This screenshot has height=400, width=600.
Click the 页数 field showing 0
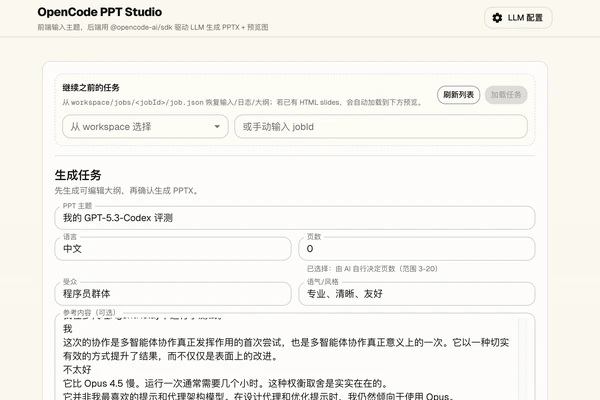(x=417, y=249)
